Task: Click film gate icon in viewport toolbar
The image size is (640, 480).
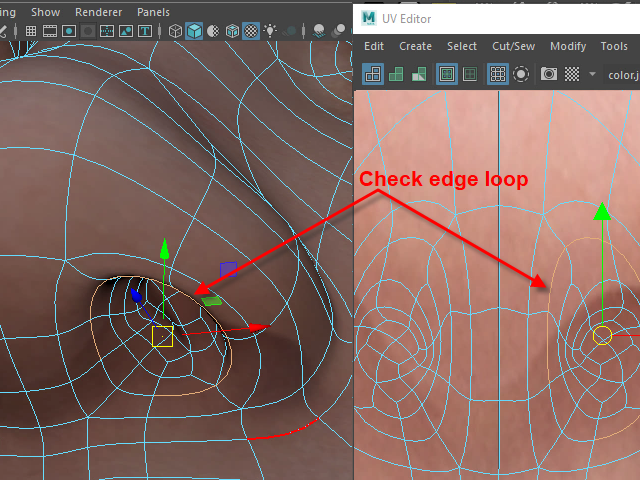Action: pos(50,31)
